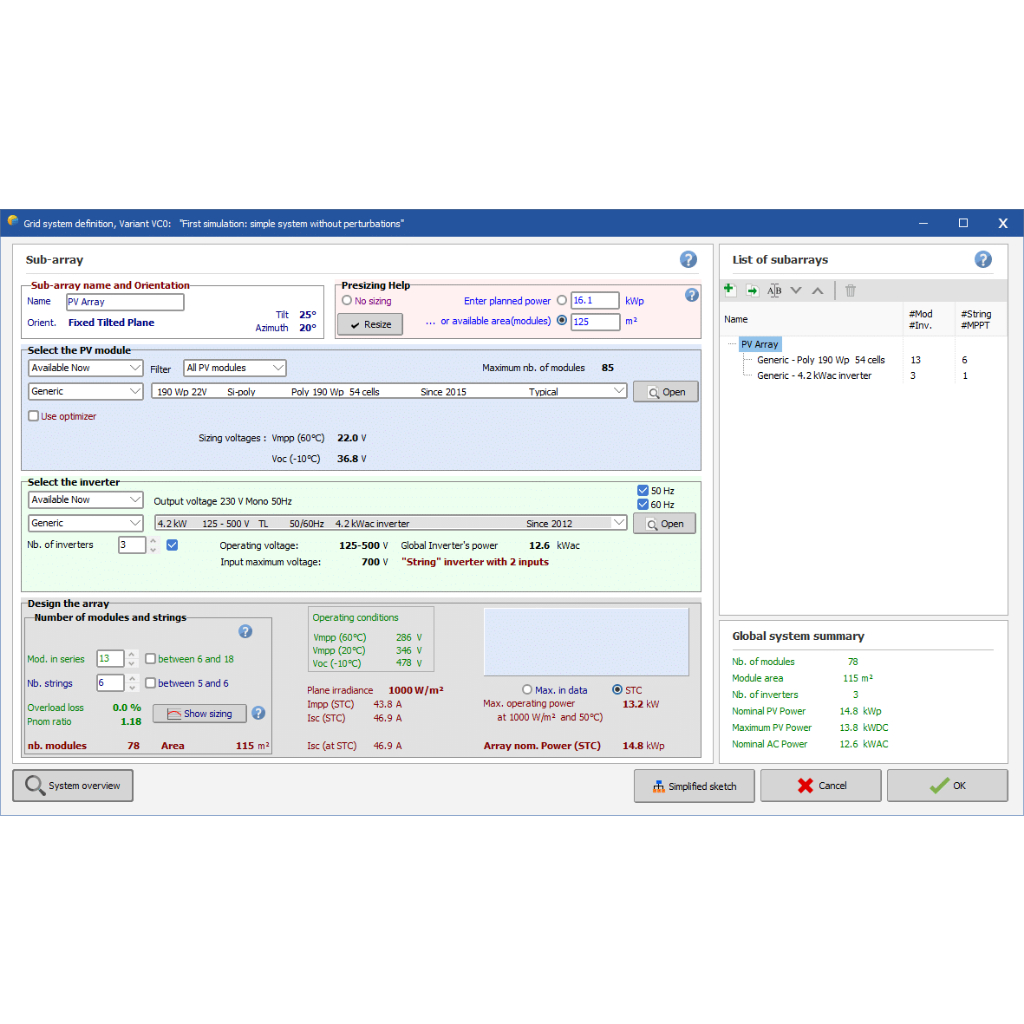1024x1024 pixels.
Task: Open help for Presizing Help section
Action: pos(691,295)
